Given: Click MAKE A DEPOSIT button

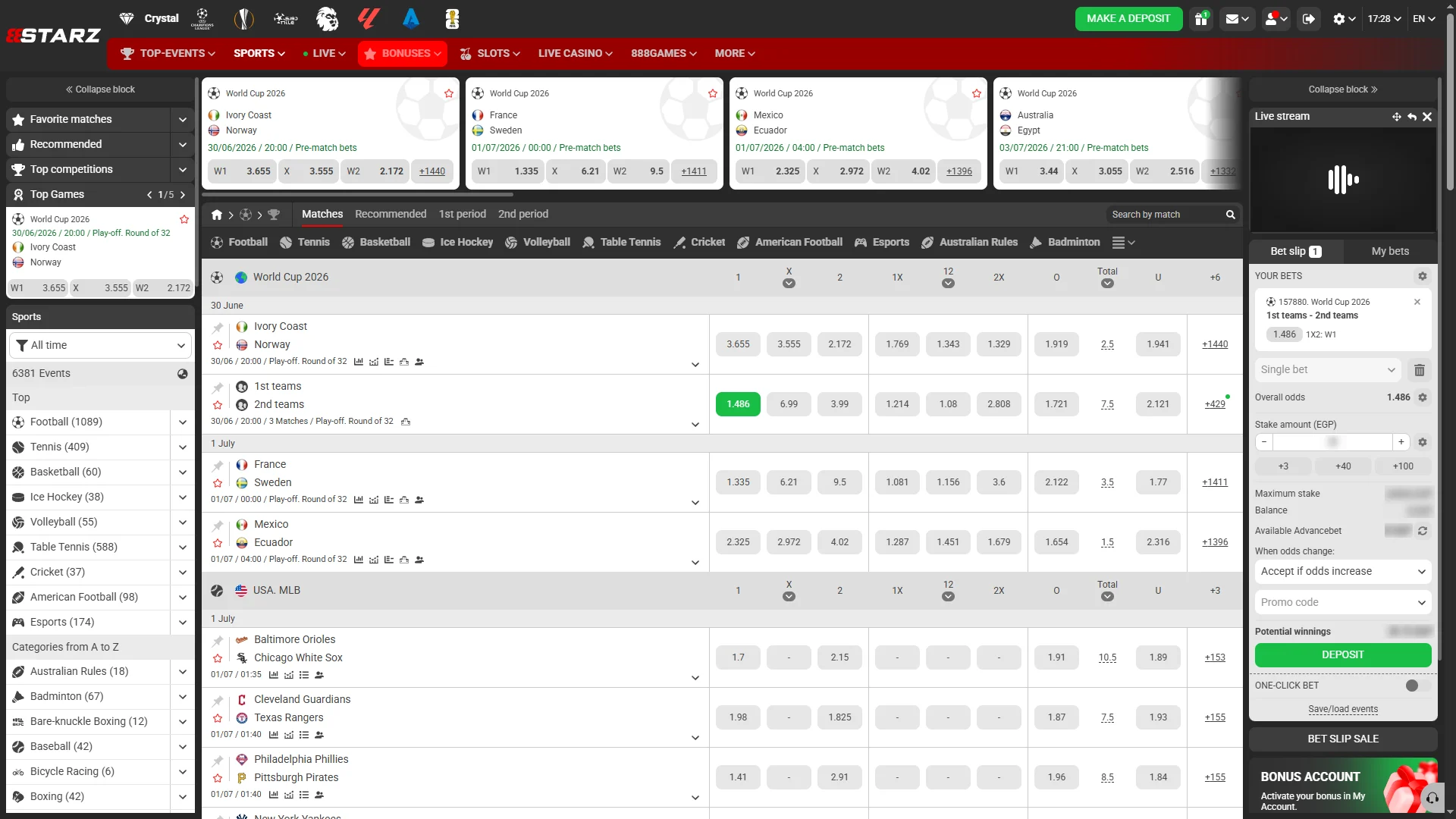Looking at the screenshot, I should (x=1128, y=19).
